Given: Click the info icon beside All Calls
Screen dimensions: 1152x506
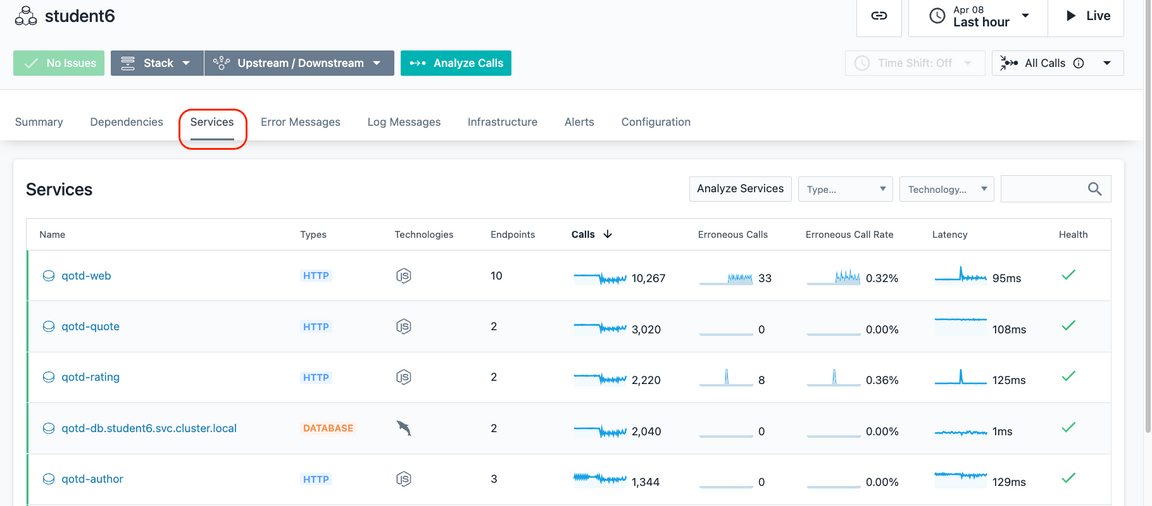Looking at the screenshot, I should (x=1079, y=63).
